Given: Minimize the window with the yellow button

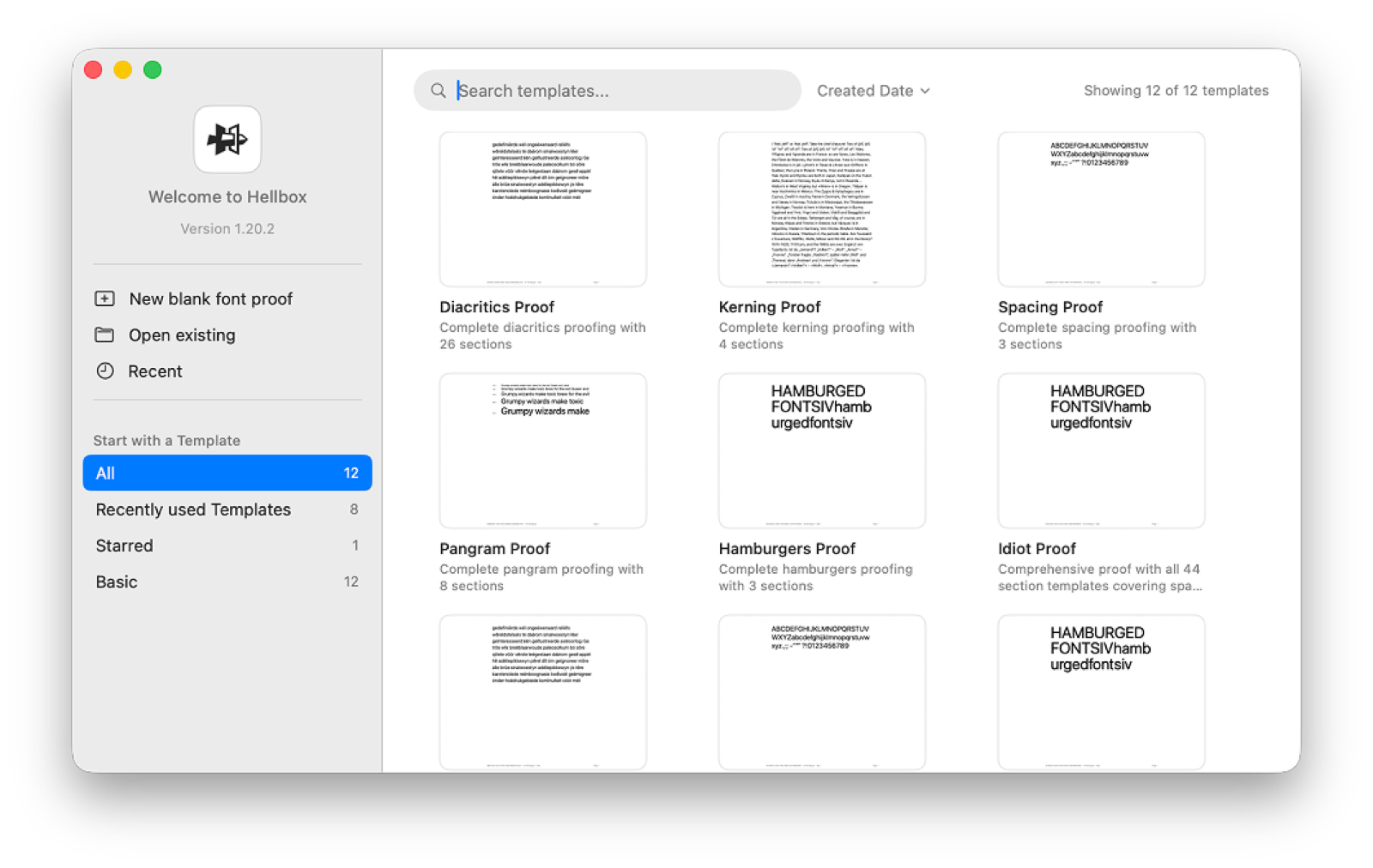Looking at the screenshot, I should click(x=123, y=69).
